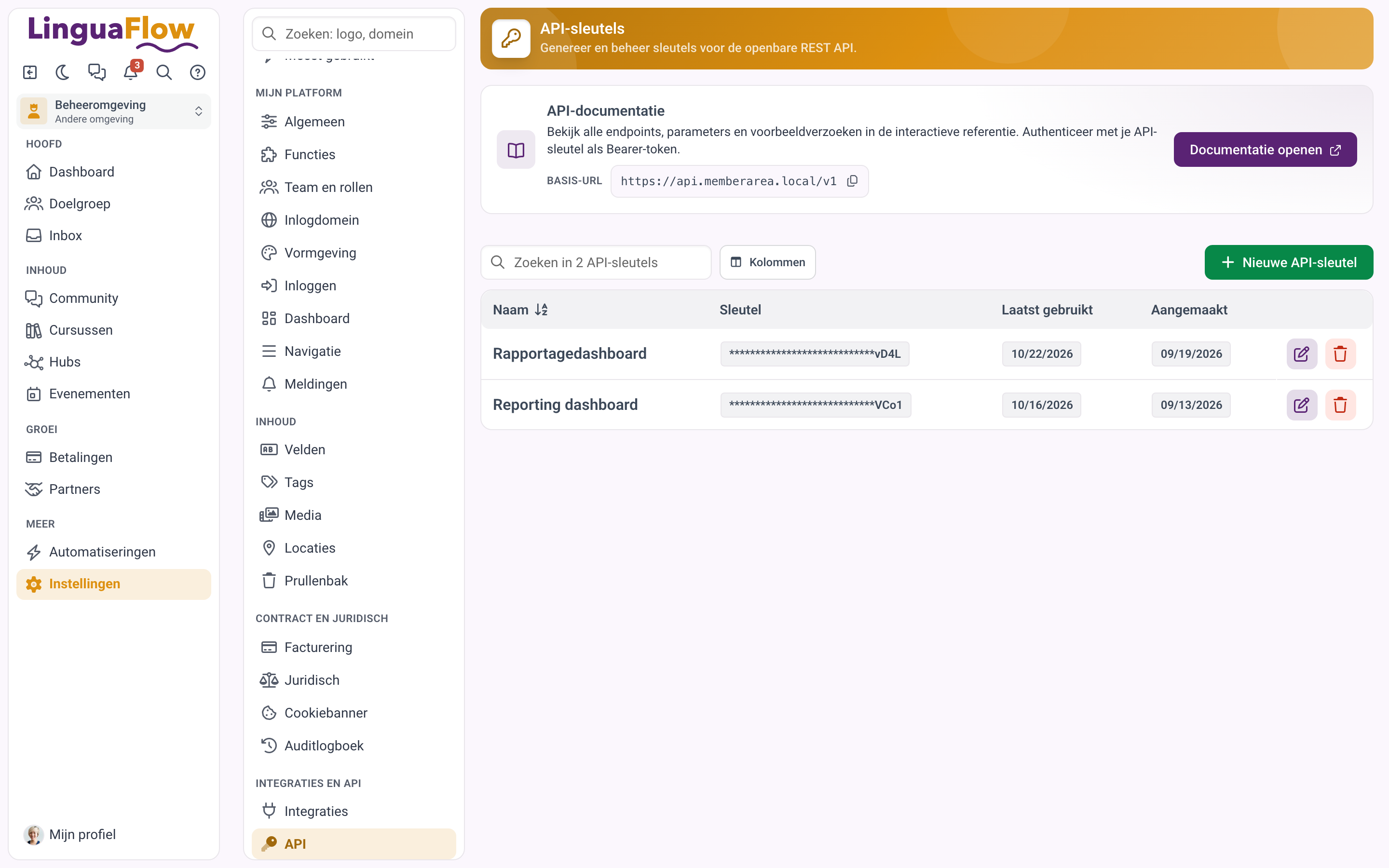Open Automatiseringen page
The height and width of the screenshot is (868, 1389).
[114, 552]
